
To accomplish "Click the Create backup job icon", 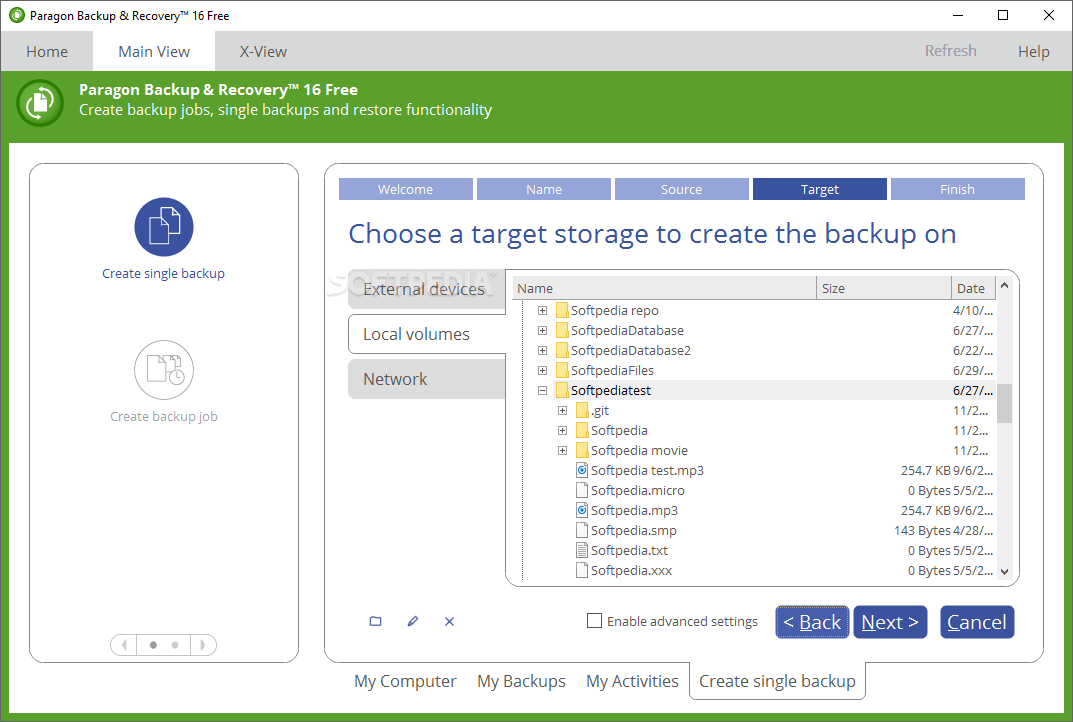I will point(164,370).
